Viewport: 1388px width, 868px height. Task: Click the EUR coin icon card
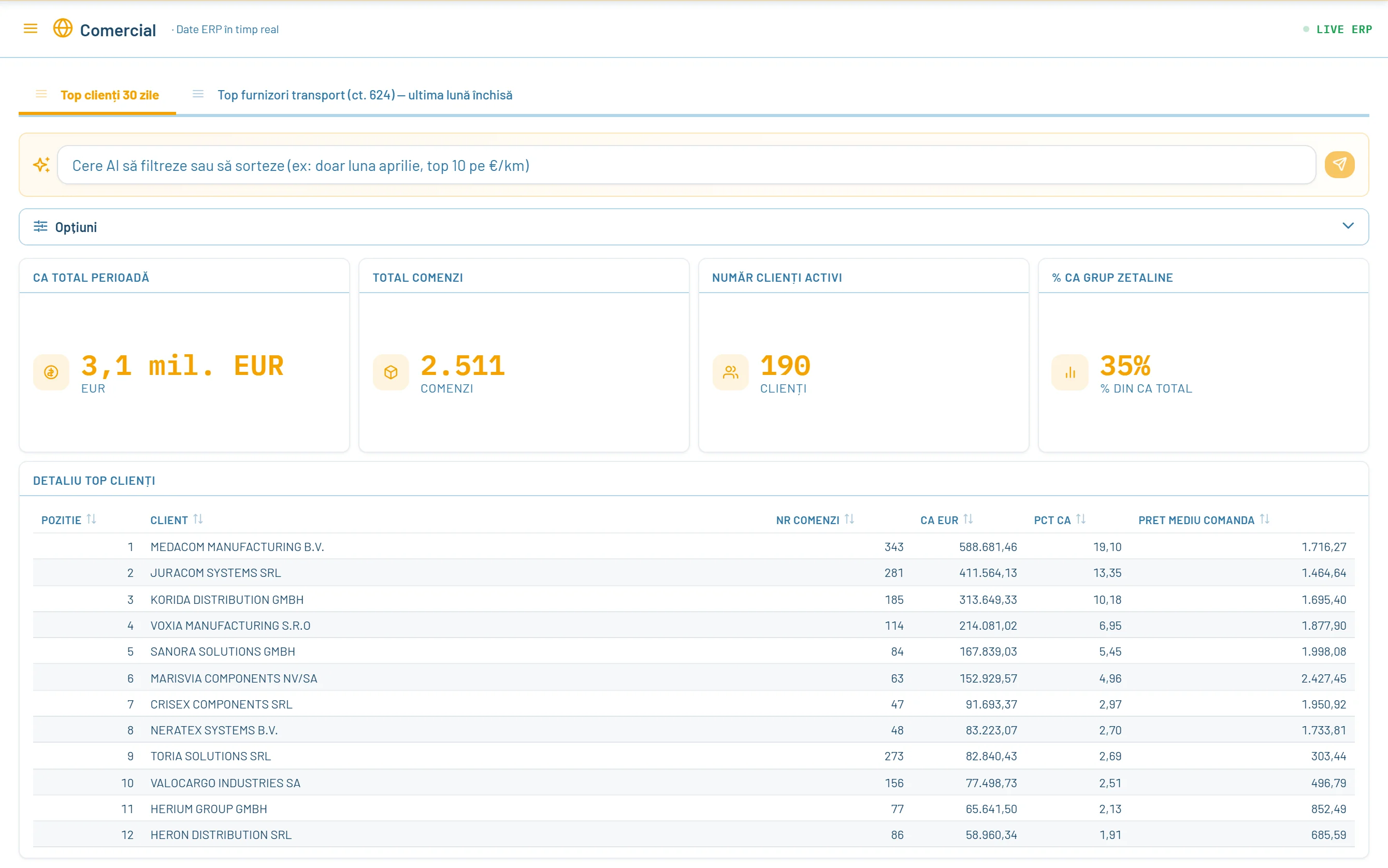tap(51, 372)
